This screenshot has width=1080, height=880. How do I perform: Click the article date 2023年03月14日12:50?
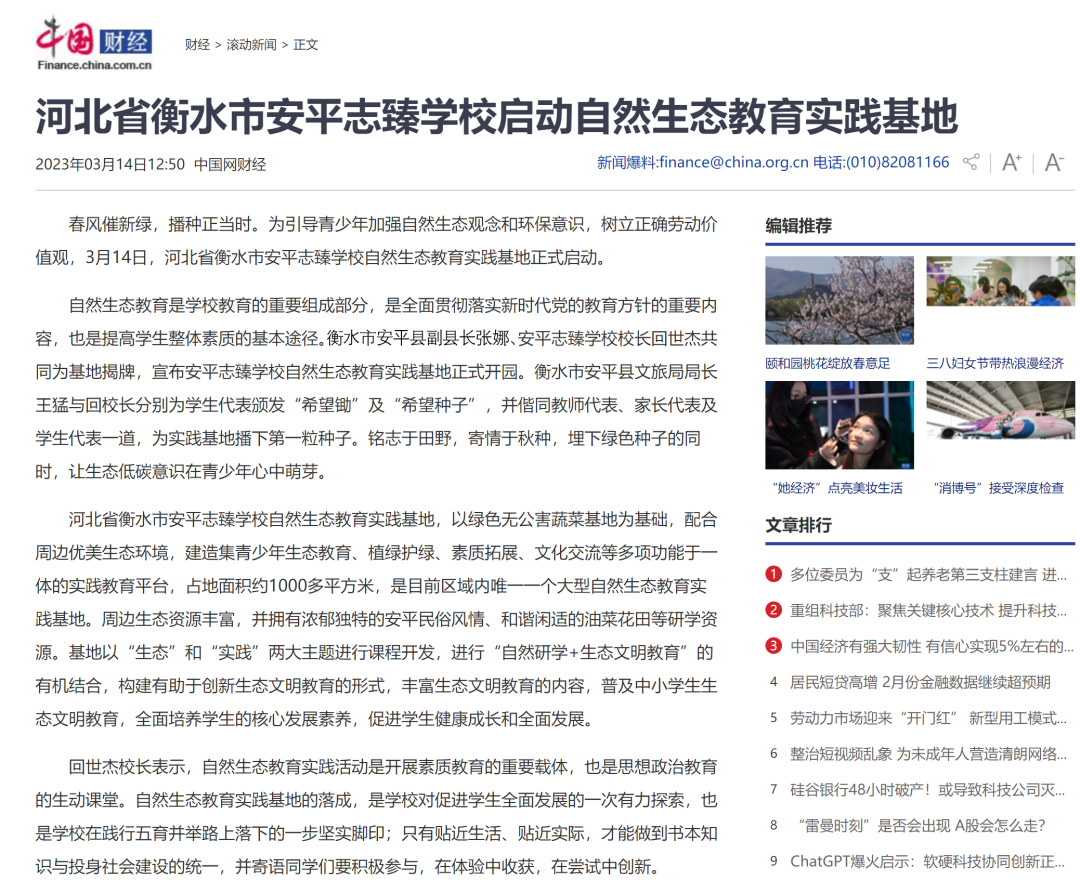click(x=110, y=165)
